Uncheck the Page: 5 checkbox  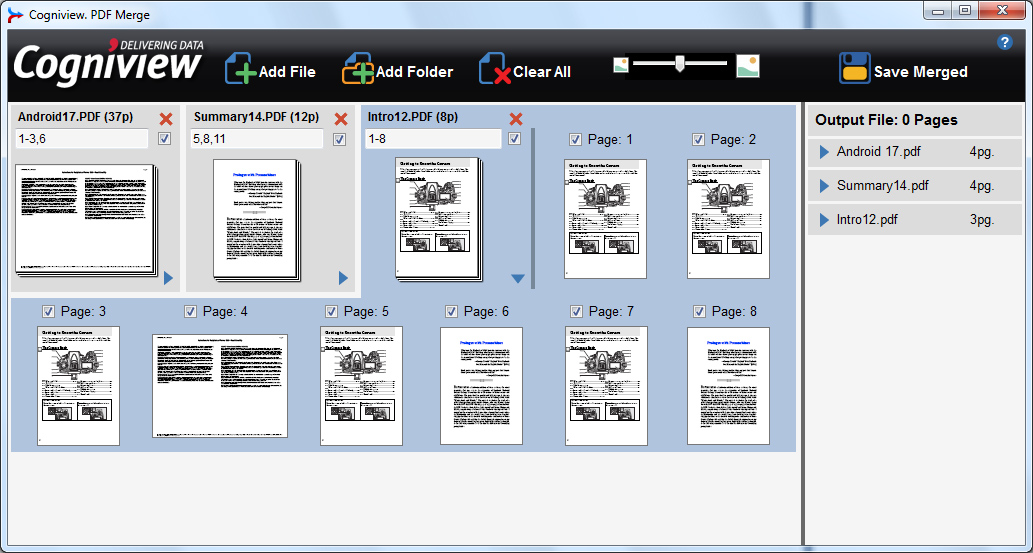click(x=331, y=312)
